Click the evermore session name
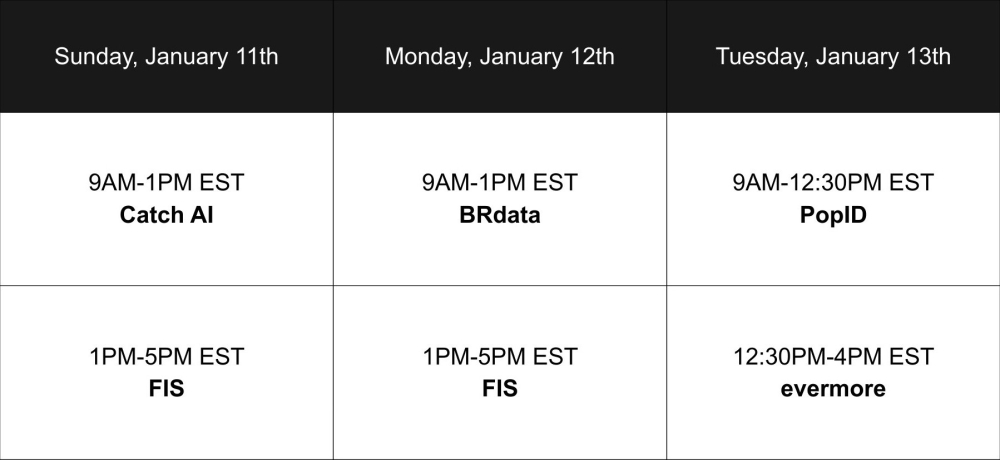This screenshot has height=460, width=1000. pos(833,388)
